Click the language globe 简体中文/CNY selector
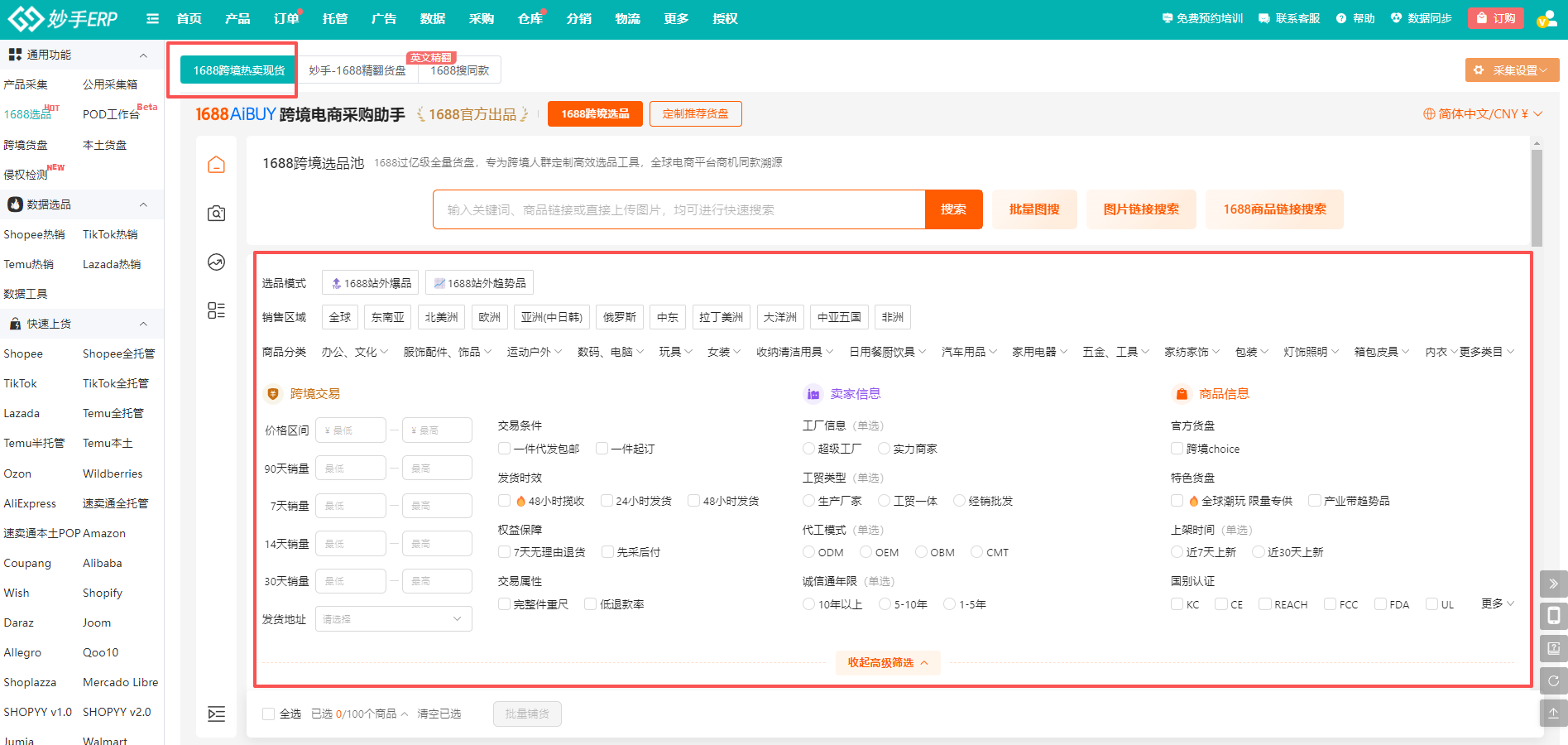1568x745 pixels. tap(1482, 114)
